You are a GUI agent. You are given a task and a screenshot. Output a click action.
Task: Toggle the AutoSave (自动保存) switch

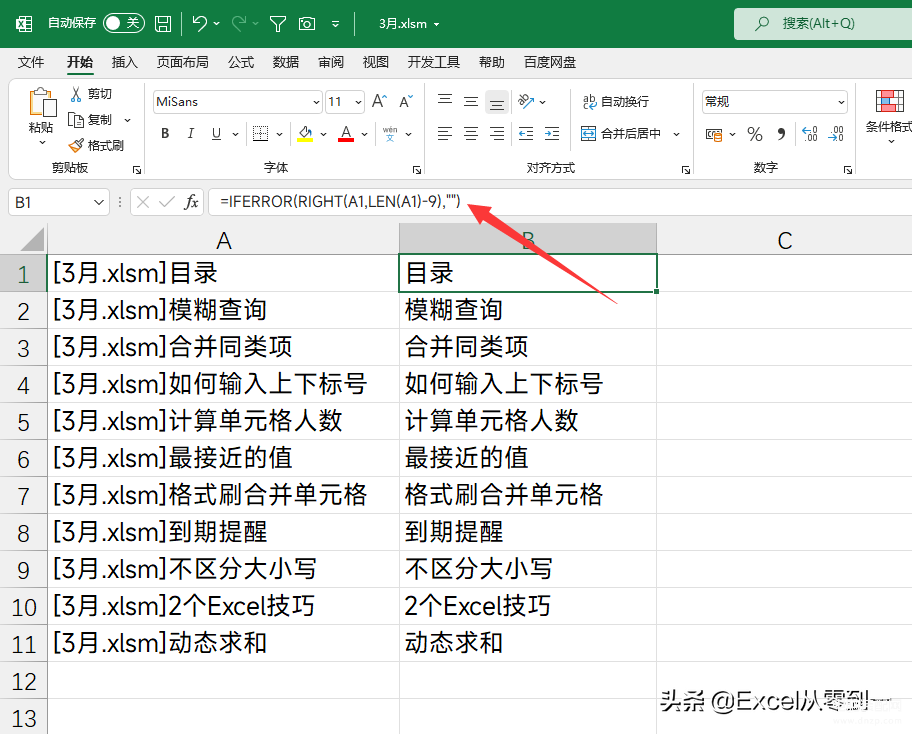124,23
